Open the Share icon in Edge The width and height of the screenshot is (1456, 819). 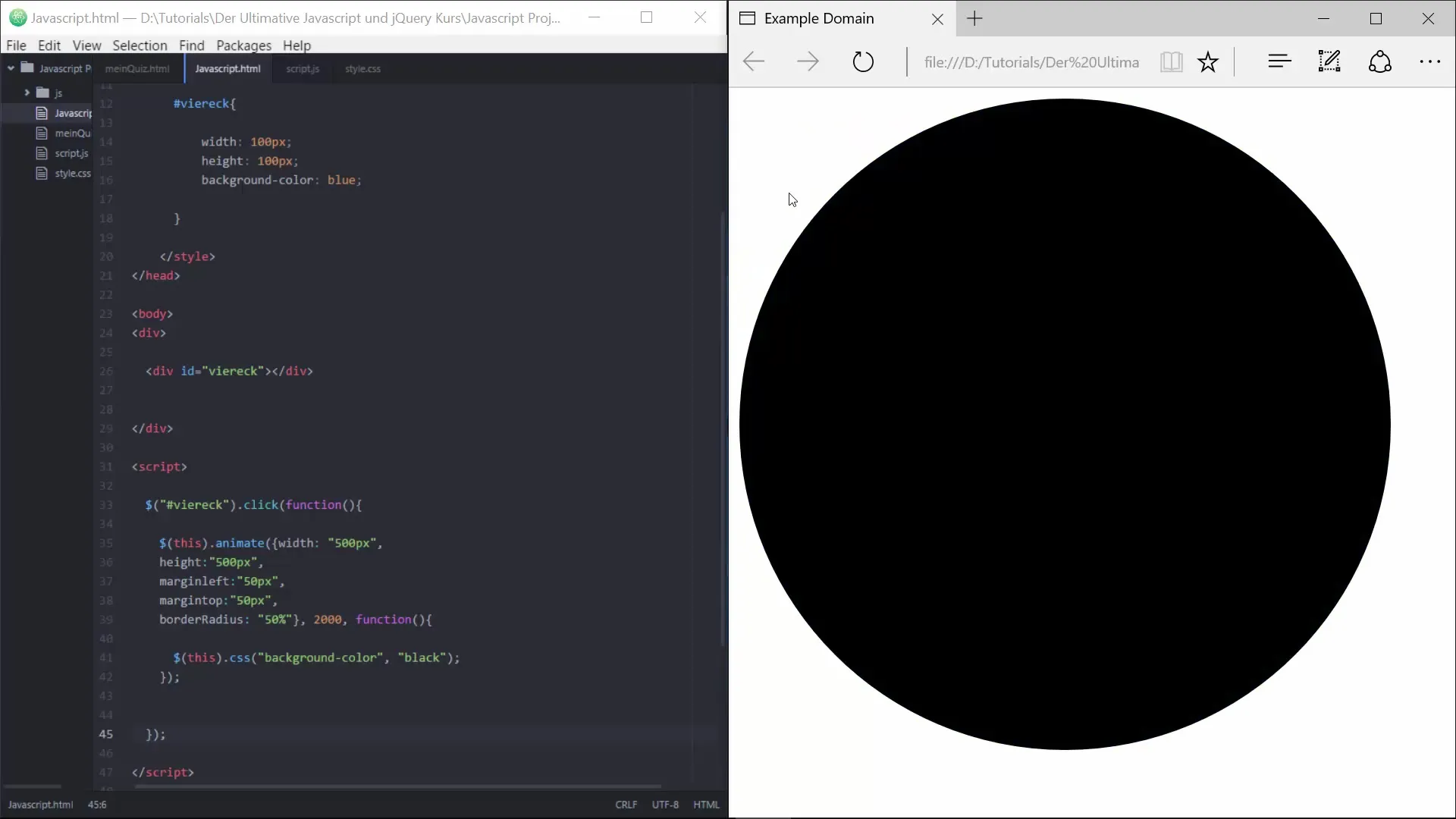pyautogui.click(x=1379, y=61)
